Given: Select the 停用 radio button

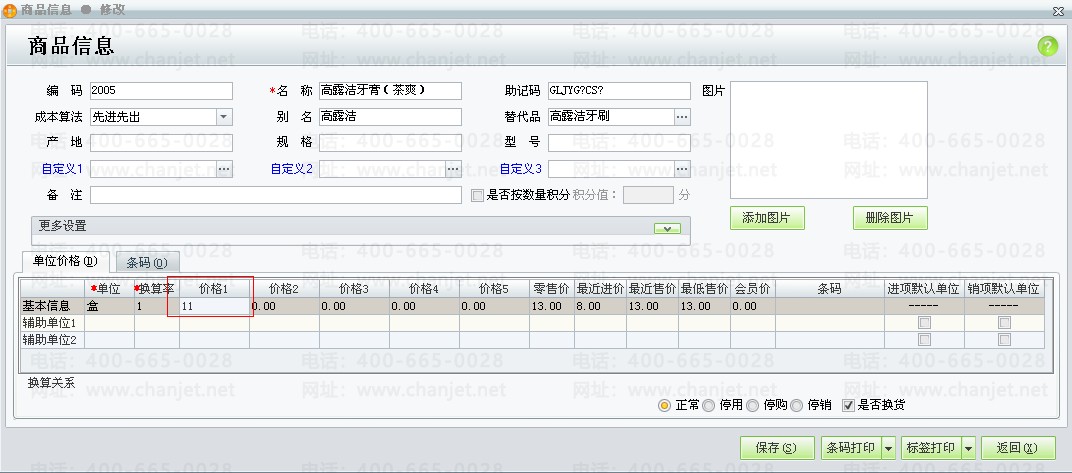Looking at the screenshot, I should click(709, 406).
